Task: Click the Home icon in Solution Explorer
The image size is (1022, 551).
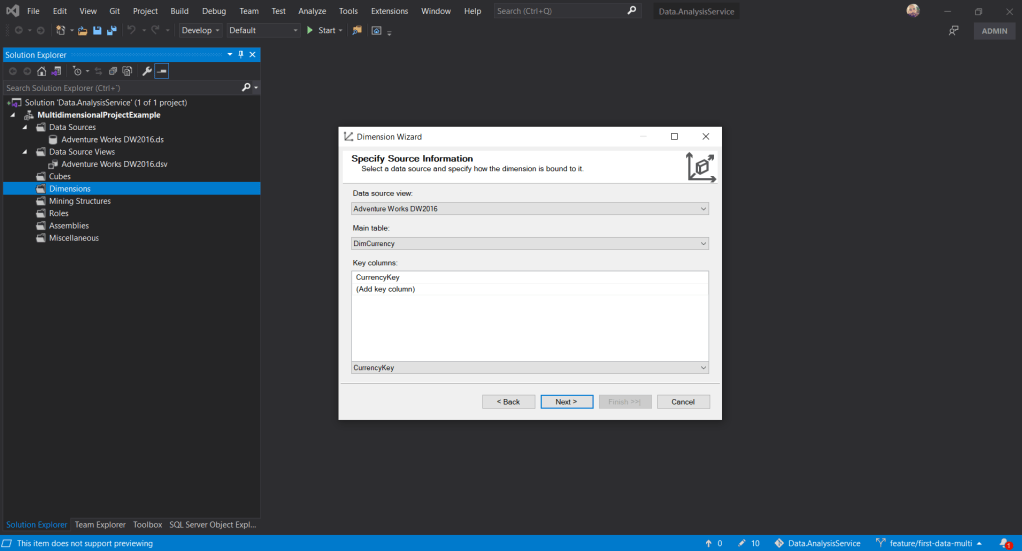Action: pos(41,72)
